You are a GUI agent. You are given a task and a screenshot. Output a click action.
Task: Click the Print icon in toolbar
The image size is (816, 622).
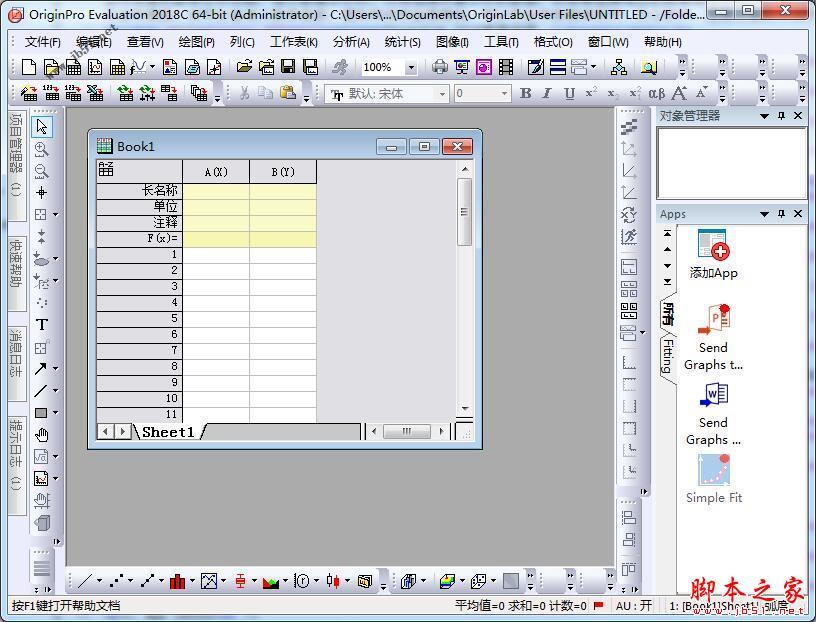tap(440, 67)
